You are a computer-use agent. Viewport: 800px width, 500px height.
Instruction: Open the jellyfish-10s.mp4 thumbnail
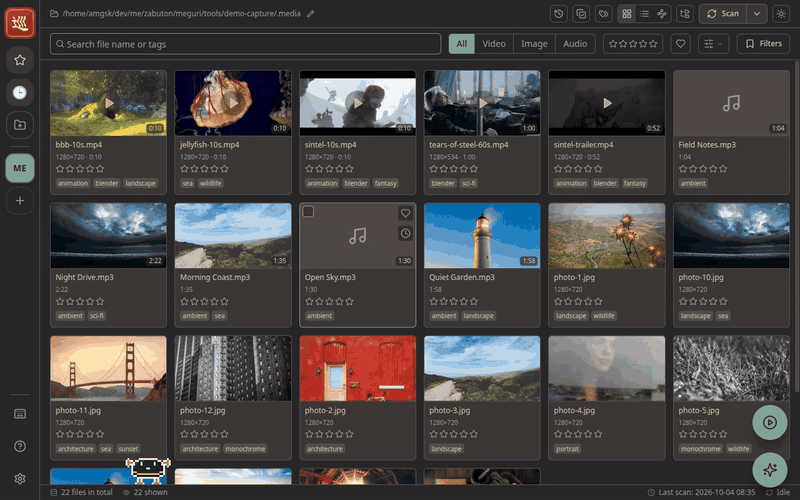233,103
